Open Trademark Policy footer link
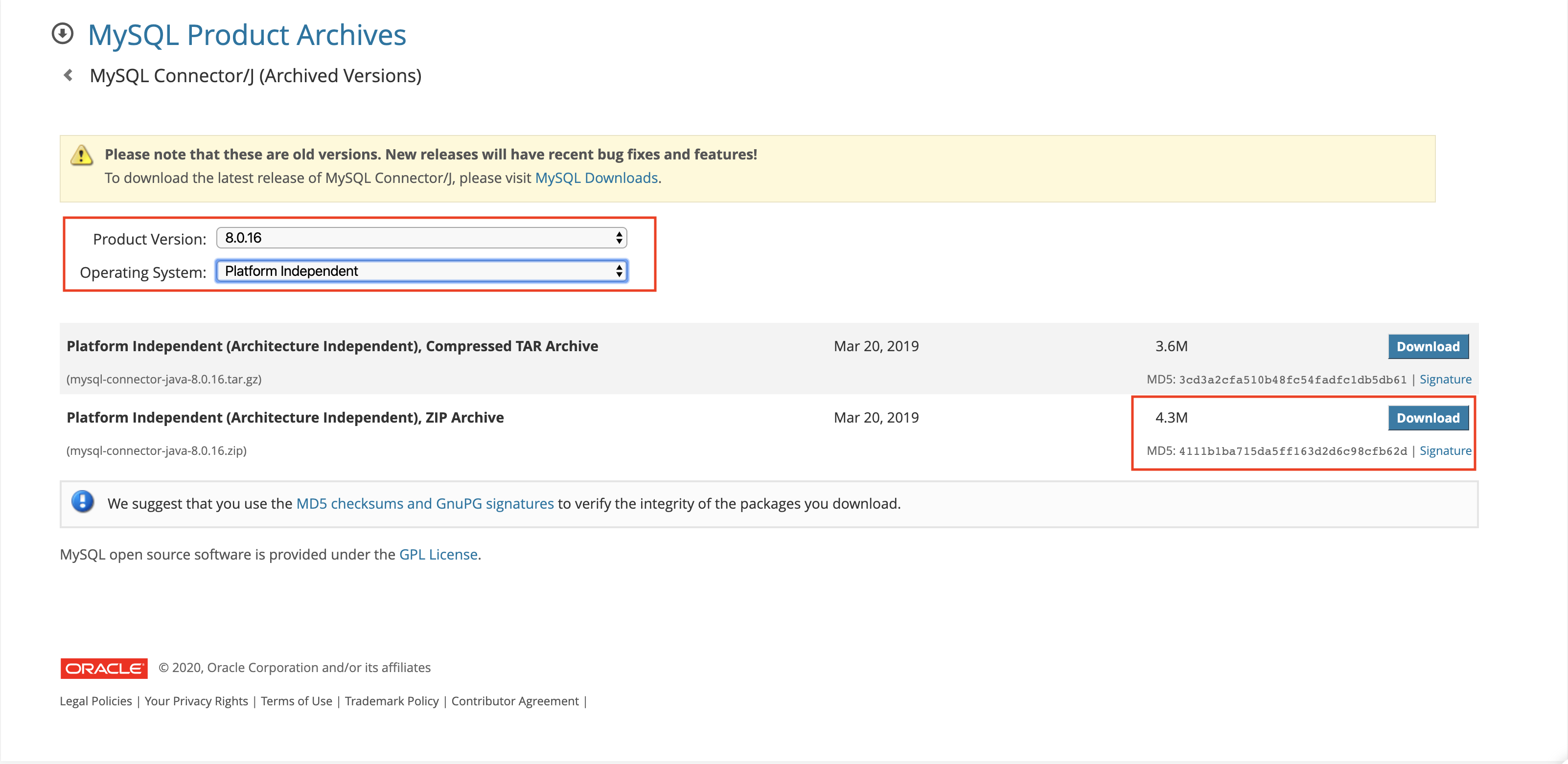This screenshot has width=1568, height=764. (x=392, y=701)
